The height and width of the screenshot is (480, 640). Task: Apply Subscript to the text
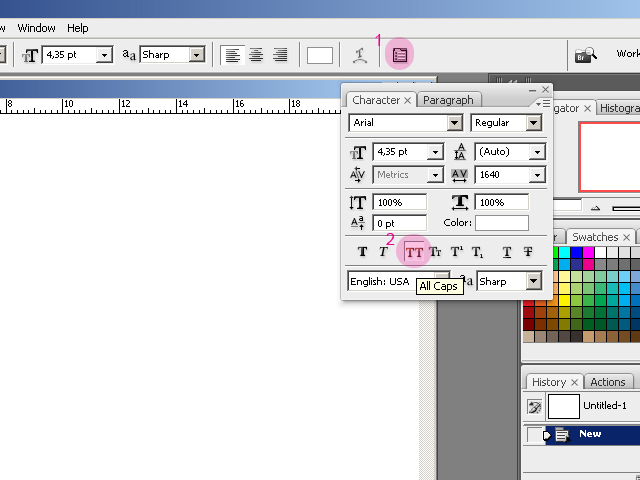click(477, 253)
